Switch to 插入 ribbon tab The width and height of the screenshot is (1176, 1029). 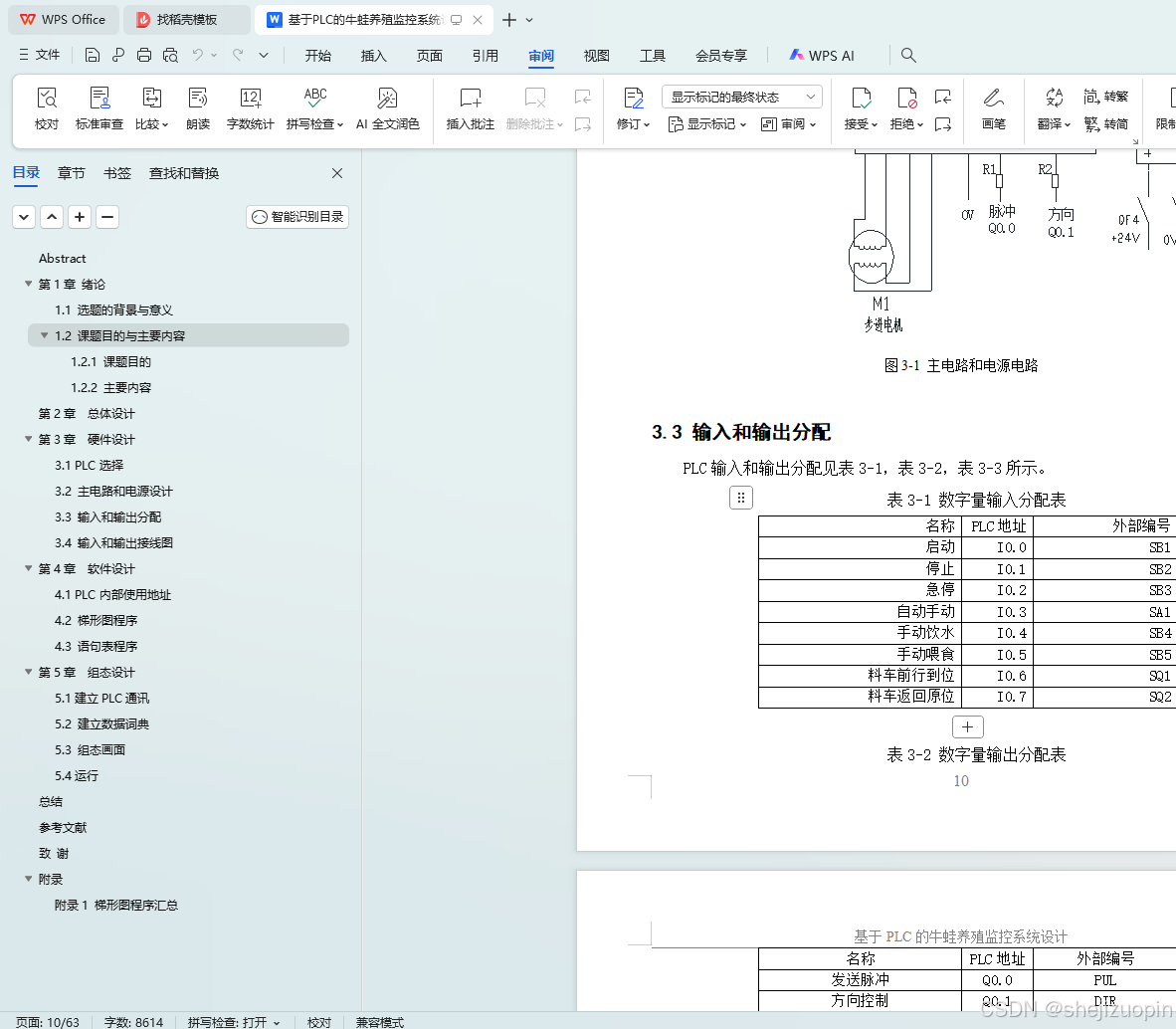coord(373,56)
